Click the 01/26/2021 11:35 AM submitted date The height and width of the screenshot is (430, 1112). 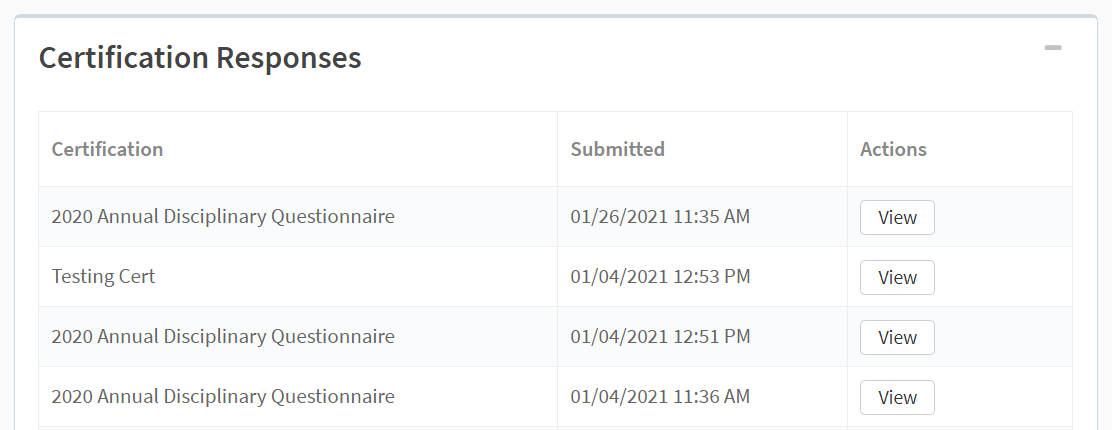click(660, 216)
